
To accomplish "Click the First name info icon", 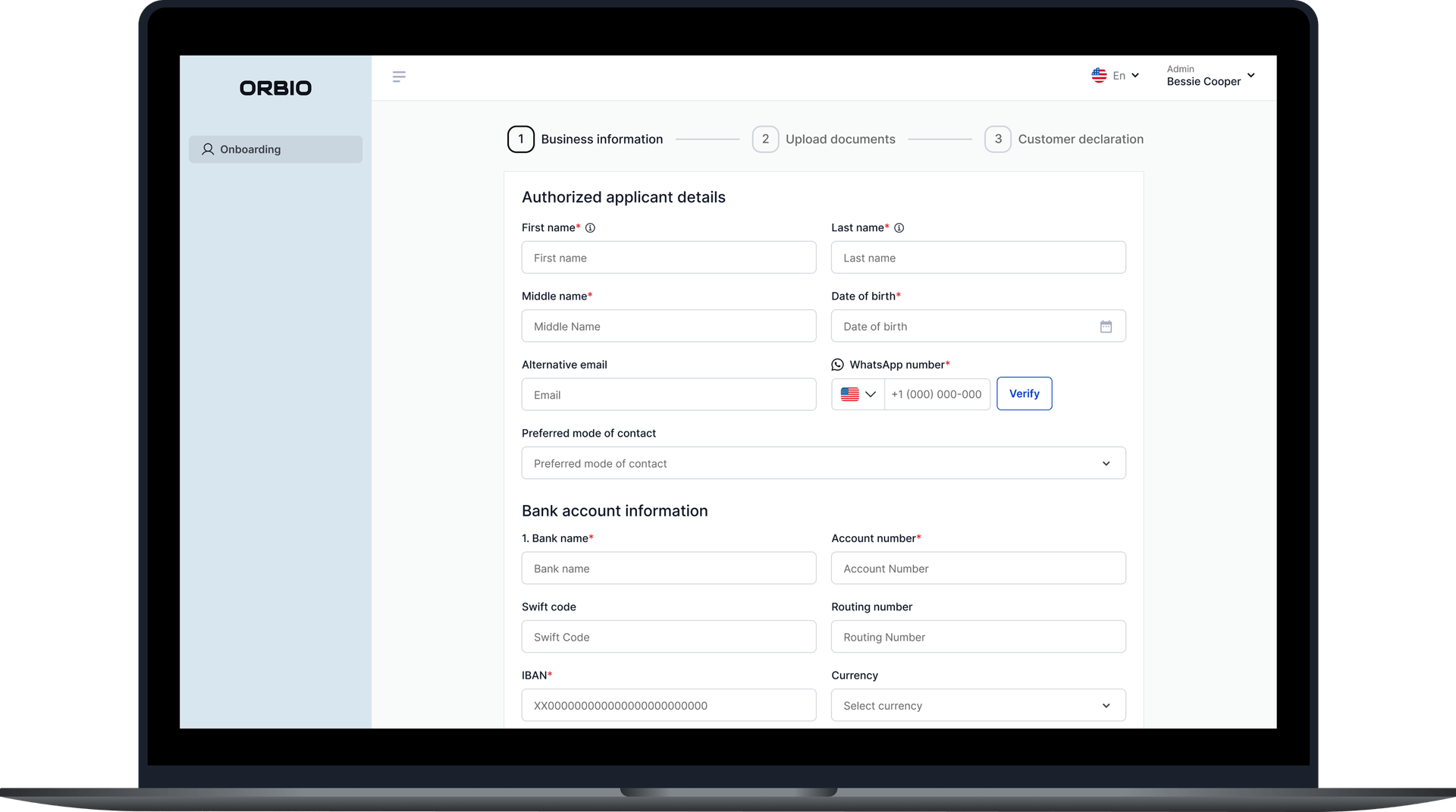I will pos(590,228).
